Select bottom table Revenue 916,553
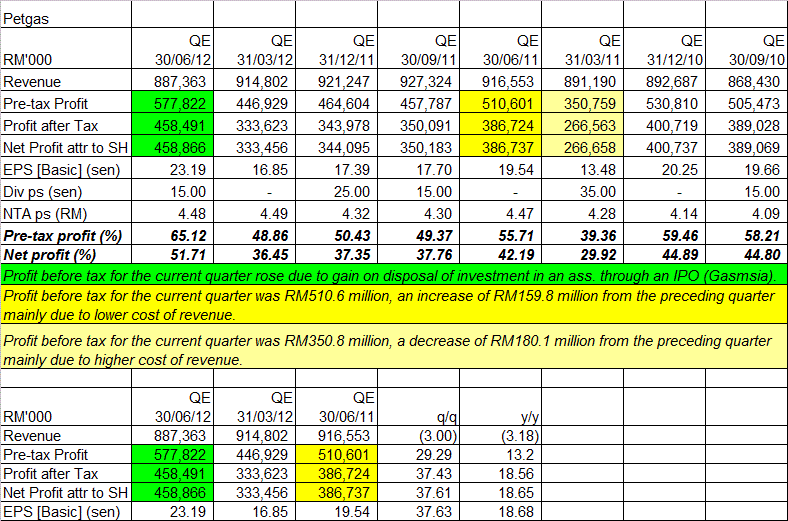The image size is (788, 521). (x=336, y=436)
